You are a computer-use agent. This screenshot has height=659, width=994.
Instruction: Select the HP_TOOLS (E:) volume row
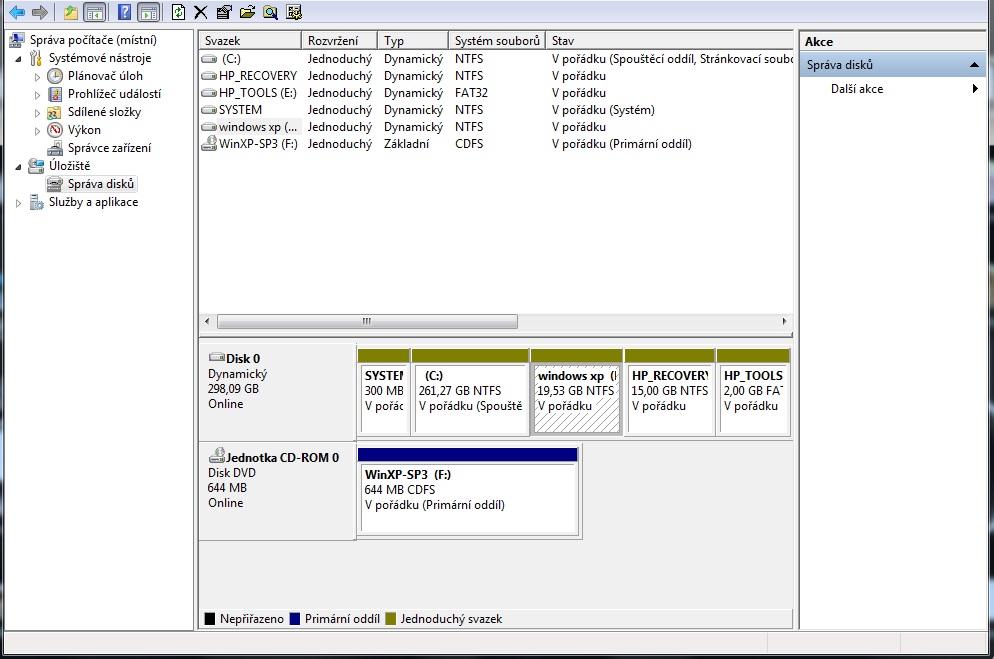pyautogui.click(x=496, y=93)
